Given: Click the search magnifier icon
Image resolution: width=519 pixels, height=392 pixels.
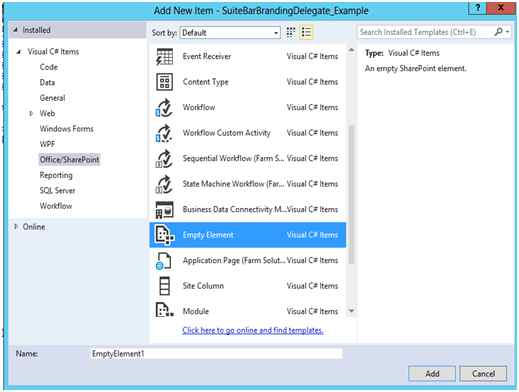Looking at the screenshot, I should click(x=498, y=32).
